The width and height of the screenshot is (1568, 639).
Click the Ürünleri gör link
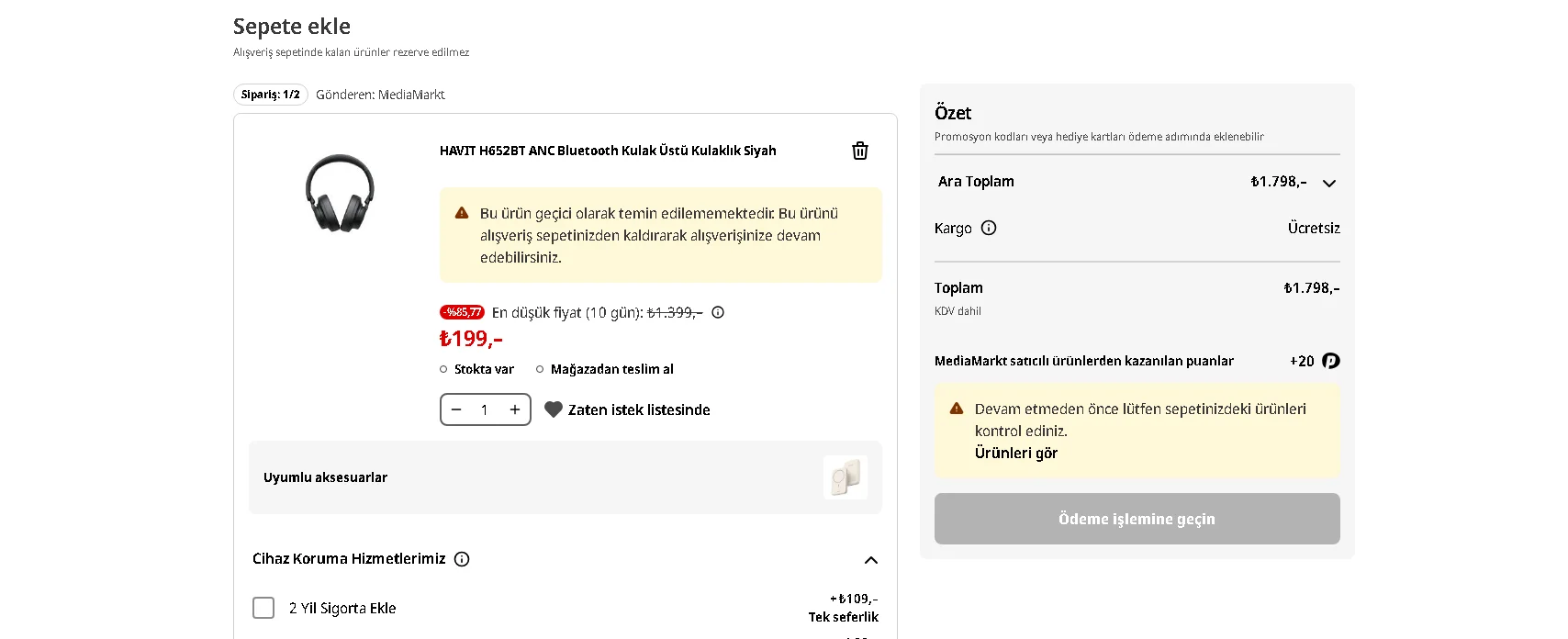coord(1016,453)
